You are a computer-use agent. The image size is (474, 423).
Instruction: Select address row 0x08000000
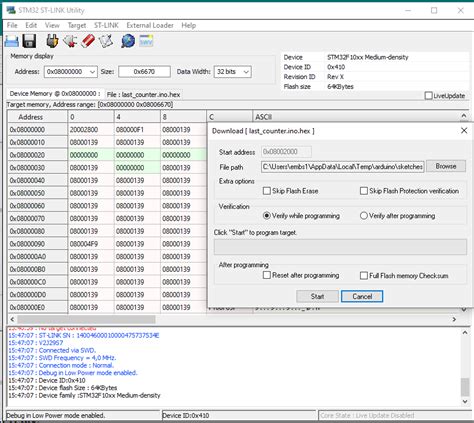37,130
